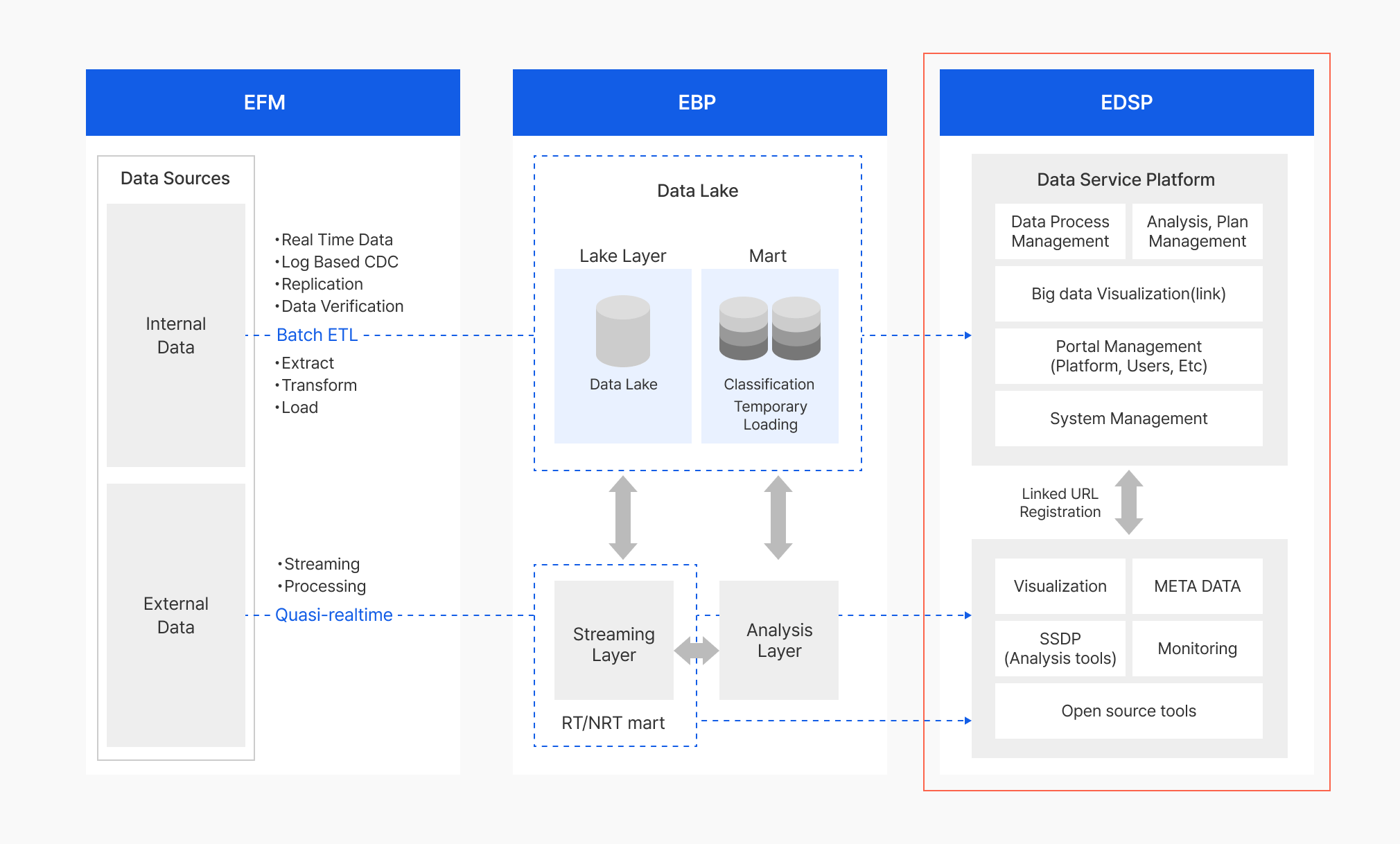Click System Management box
Image resolution: width=1400 pixels, height=844 pixels.
click(x=1129, y=419)
